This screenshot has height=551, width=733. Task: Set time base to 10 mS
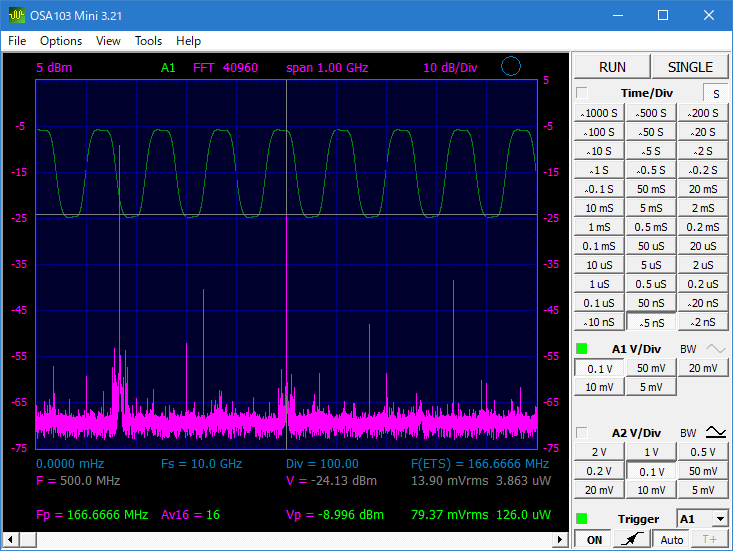599,208
